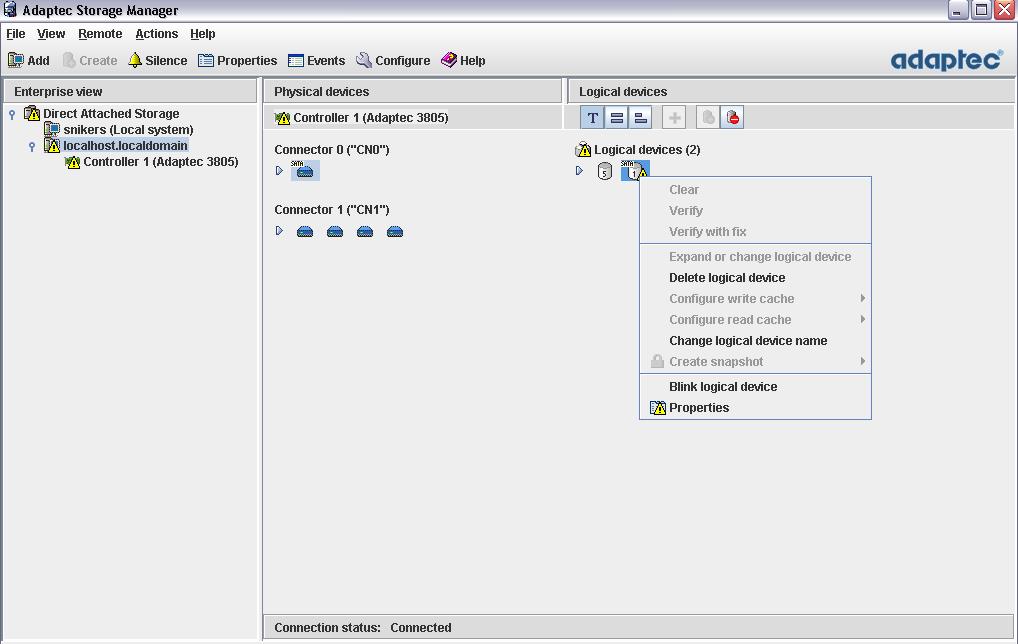Silence the alarm via Silence button
The width and height of the screenshot is (1018, 644).
pos(157,60)
